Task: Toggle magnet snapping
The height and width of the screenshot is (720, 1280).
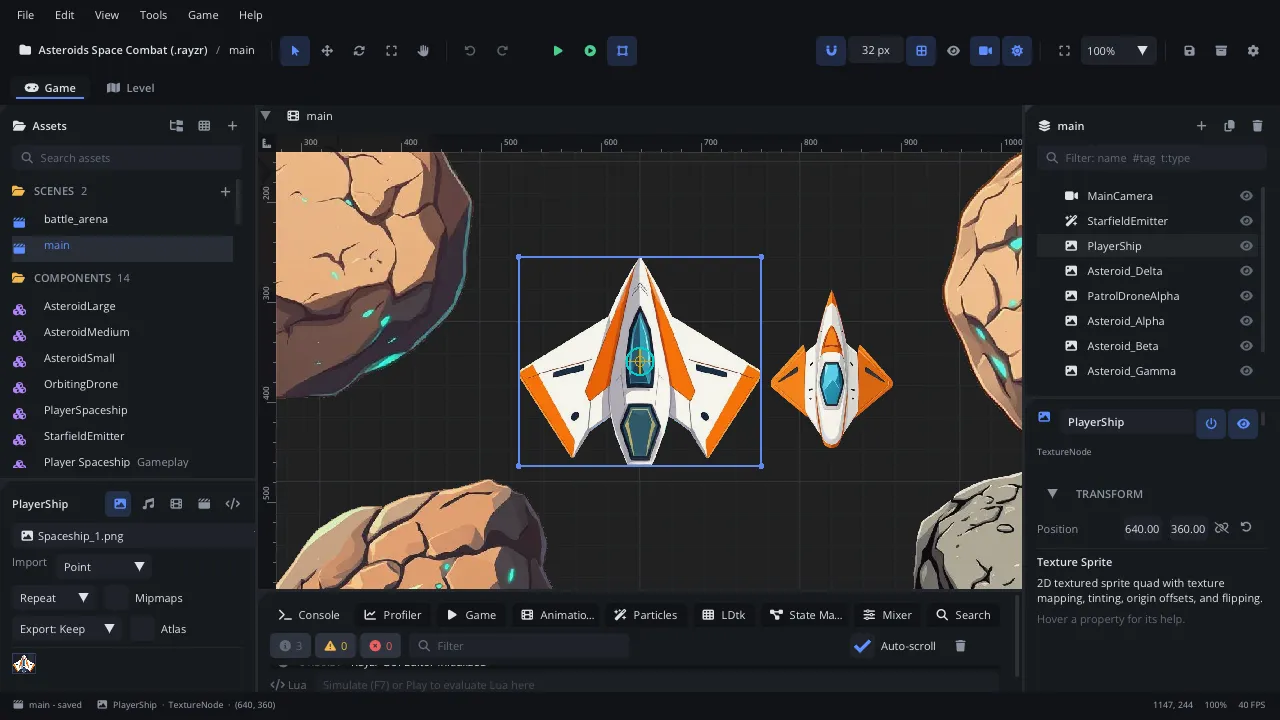Action: (831, 51)
